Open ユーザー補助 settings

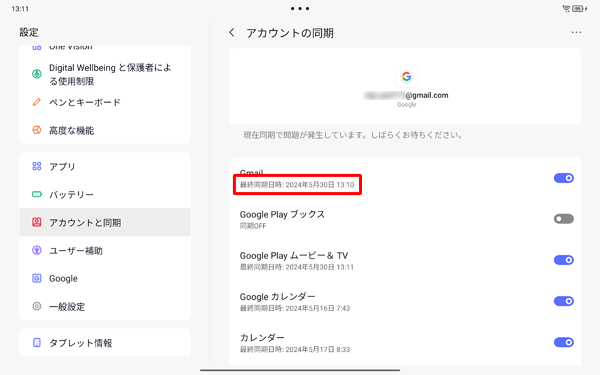point(105,250)
